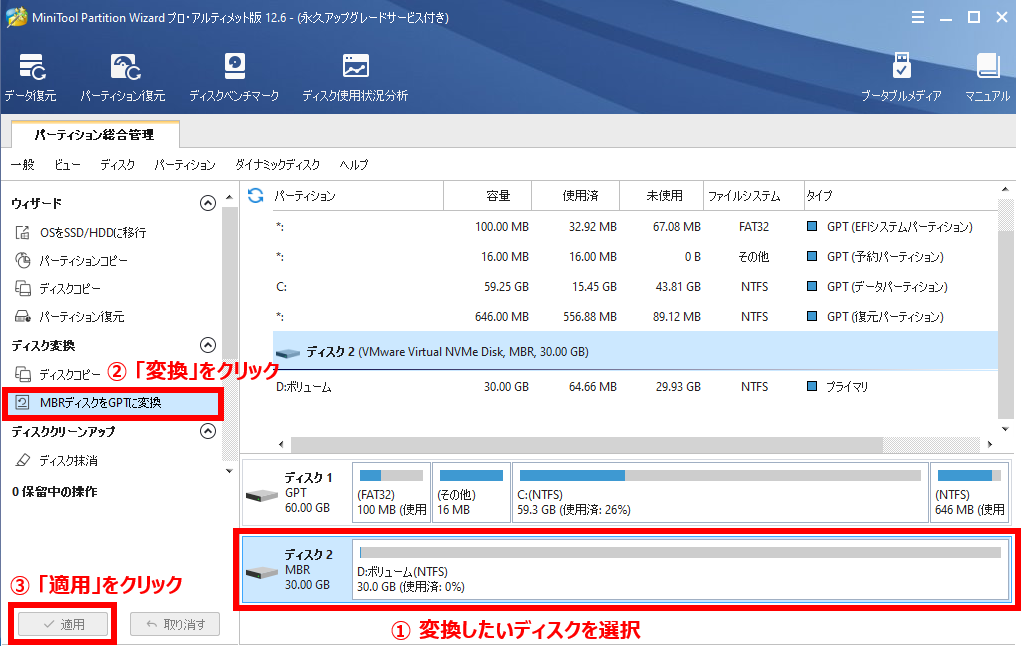The width and height of the screenshot is (1024, 646).
Task: Open the ダイナミックディスク menu
Action: [x=278, y=165]
